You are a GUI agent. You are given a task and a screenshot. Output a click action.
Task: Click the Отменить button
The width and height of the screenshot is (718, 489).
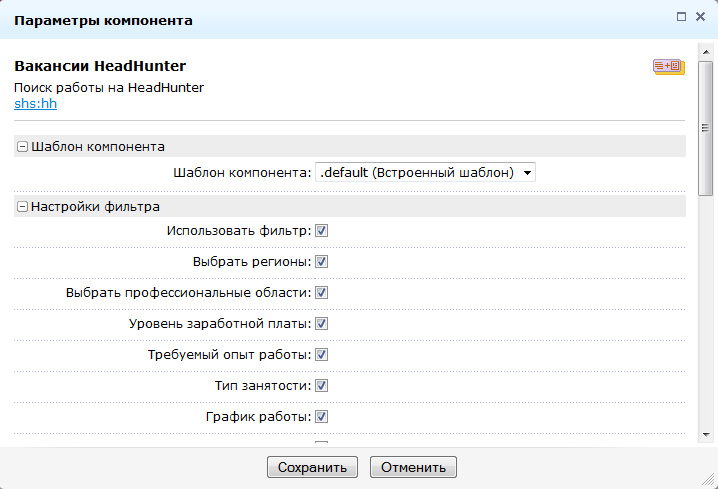413,467
